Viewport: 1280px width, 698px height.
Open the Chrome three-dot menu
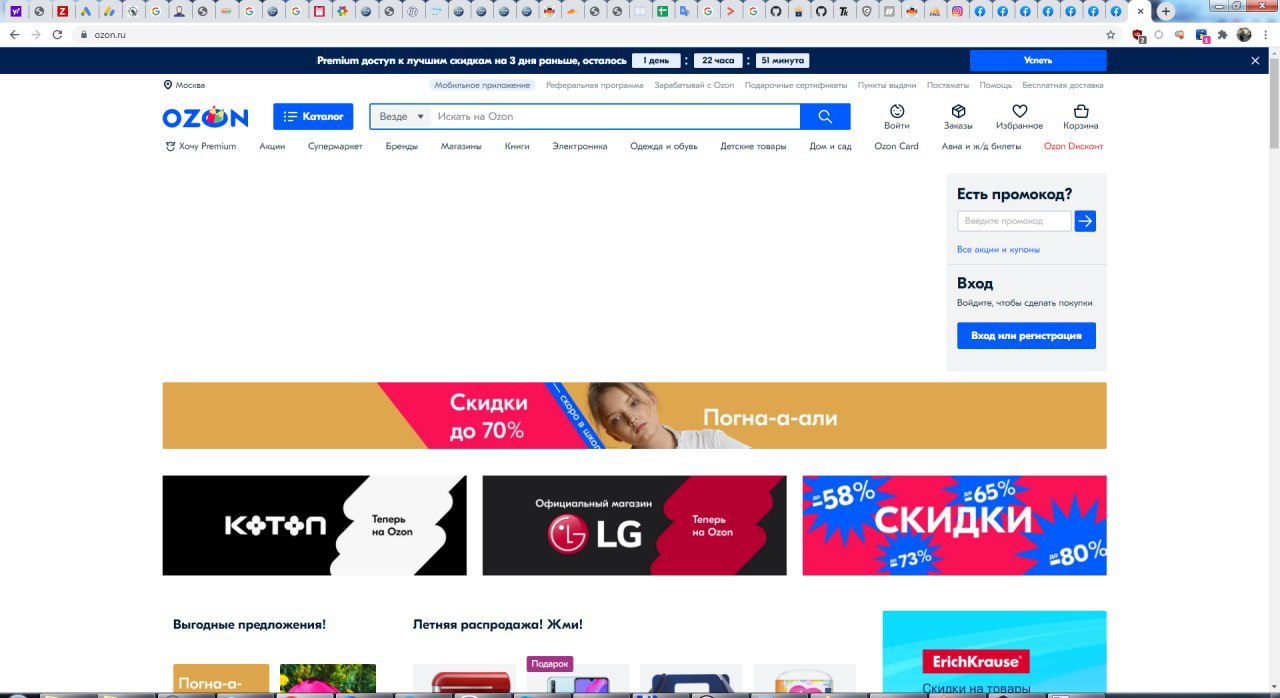click(x=1266, y=34)
